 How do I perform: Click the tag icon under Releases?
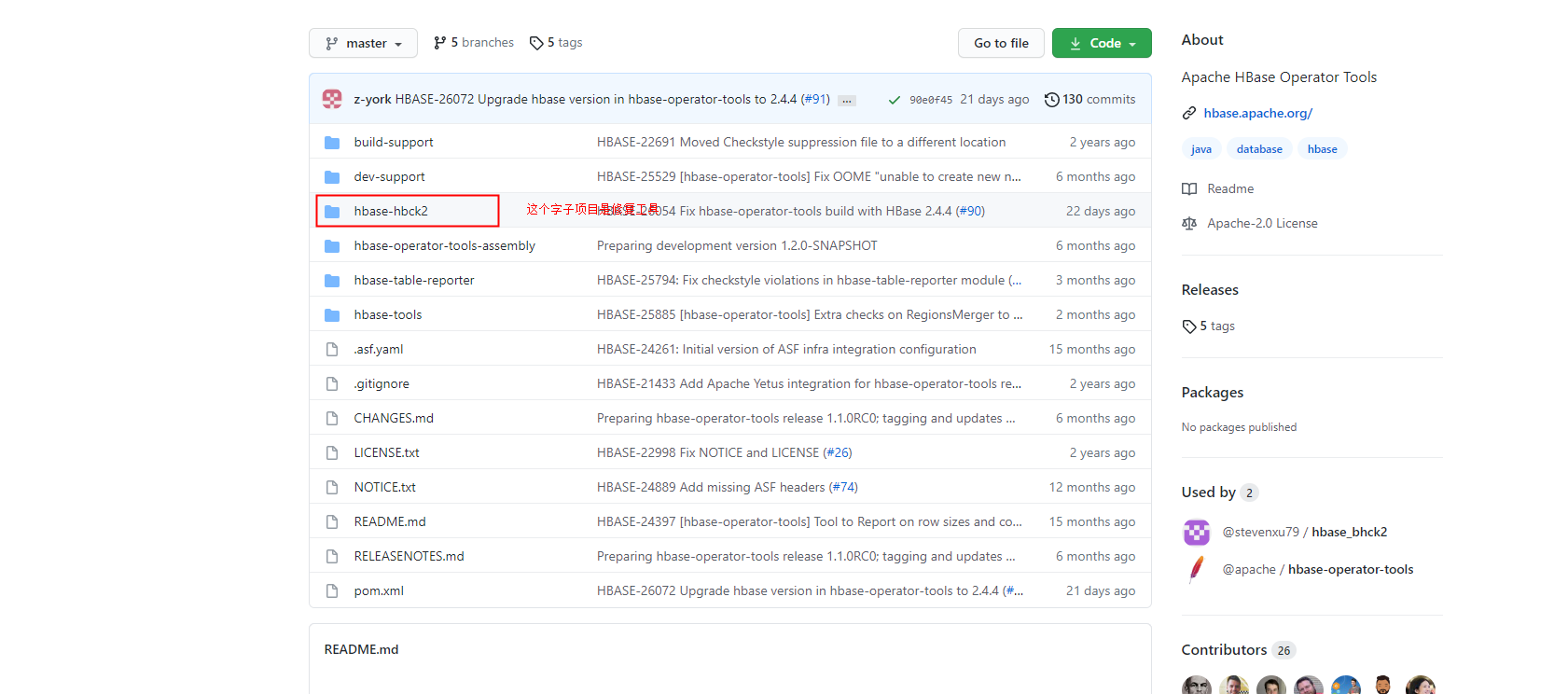coord(1189,326)
